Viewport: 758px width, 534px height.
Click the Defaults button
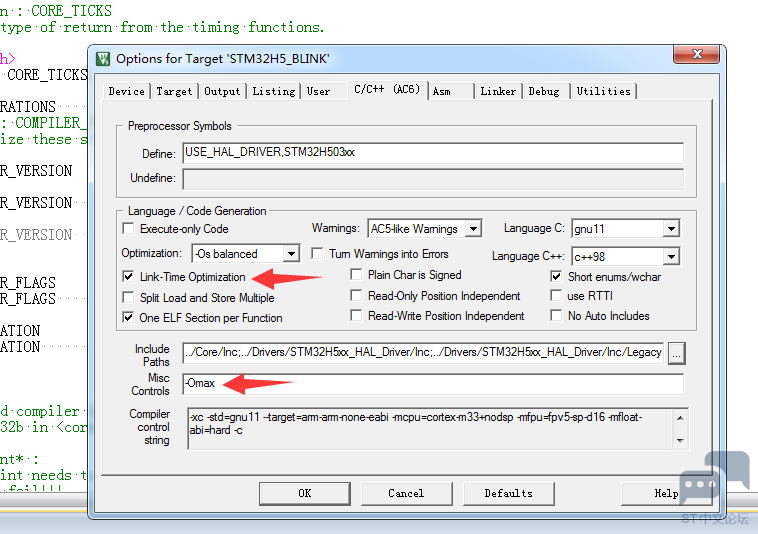pos(509,493)
